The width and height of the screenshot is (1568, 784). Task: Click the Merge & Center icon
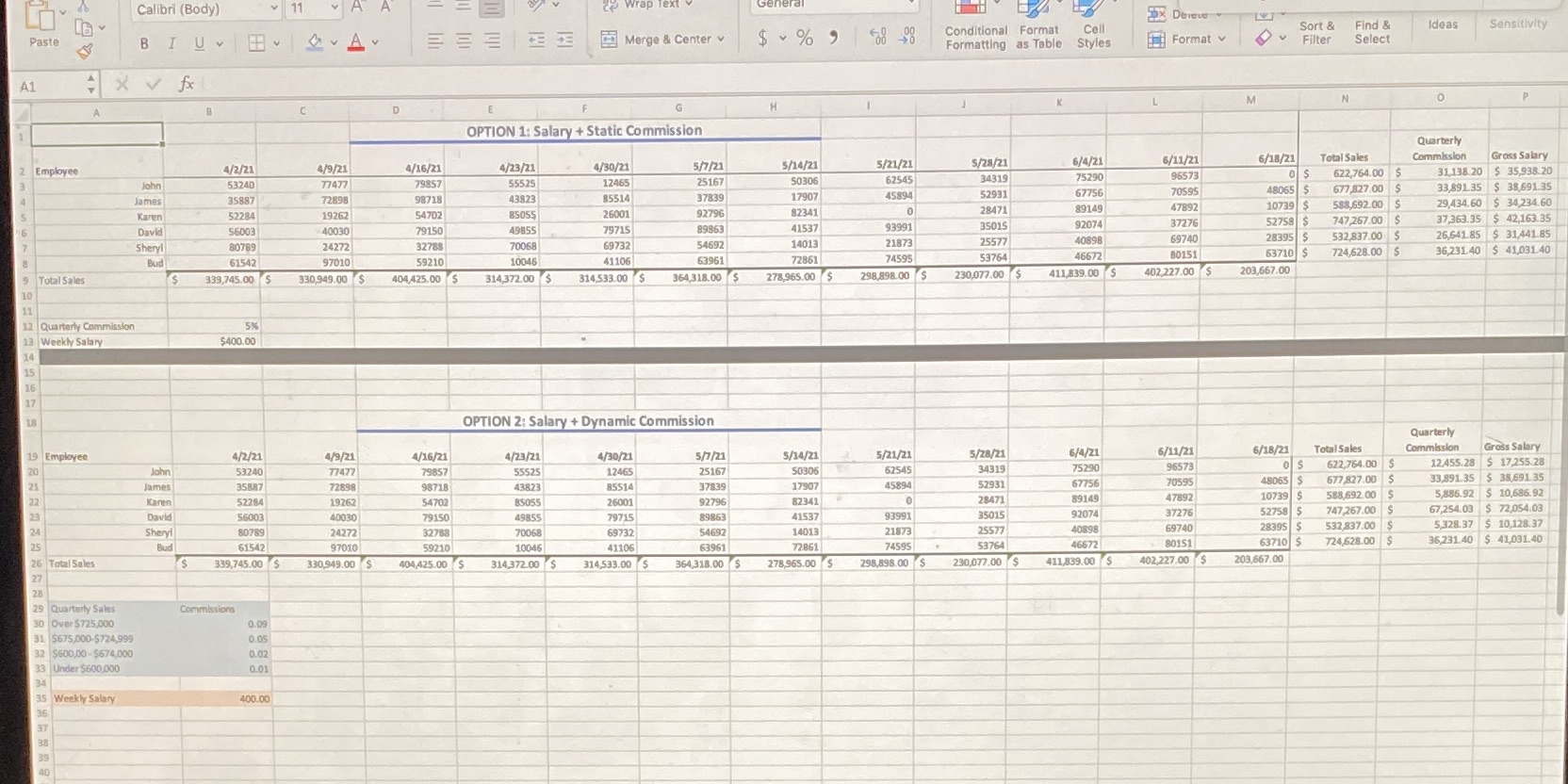(609, 40)
